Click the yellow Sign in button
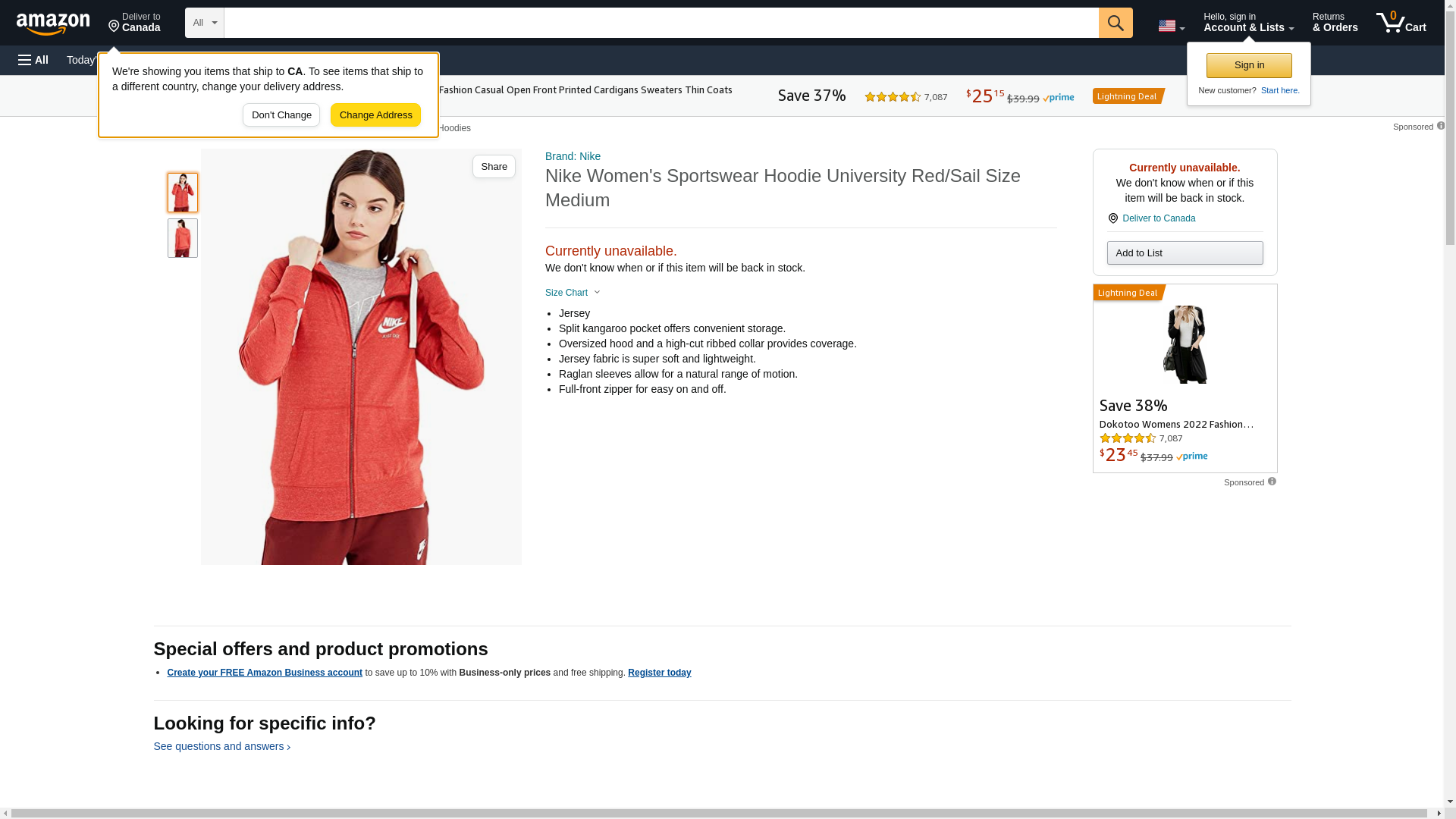The image size is (1456, 819). [x=1248, y=65]
